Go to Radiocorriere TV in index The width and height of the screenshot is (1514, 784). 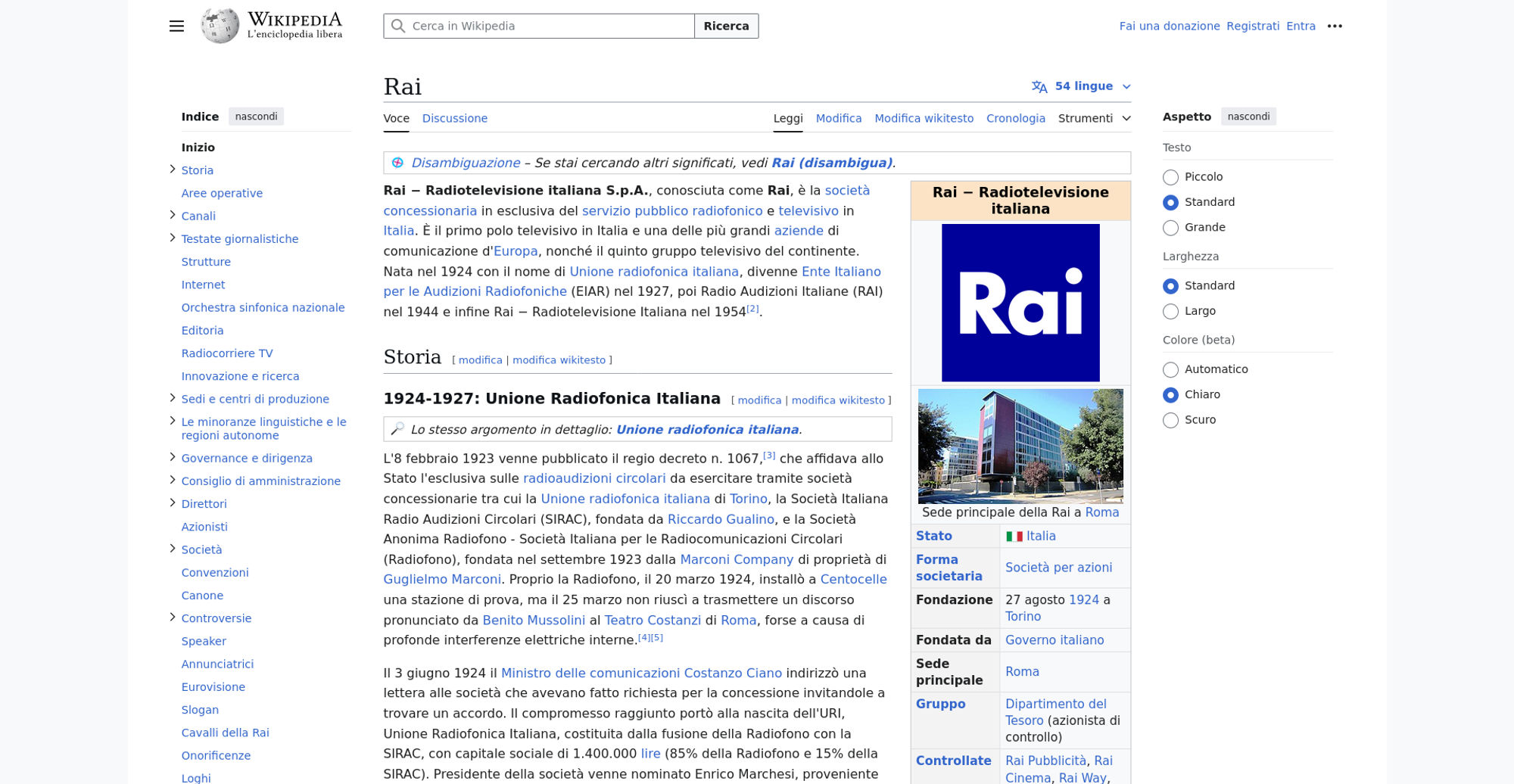227,353
